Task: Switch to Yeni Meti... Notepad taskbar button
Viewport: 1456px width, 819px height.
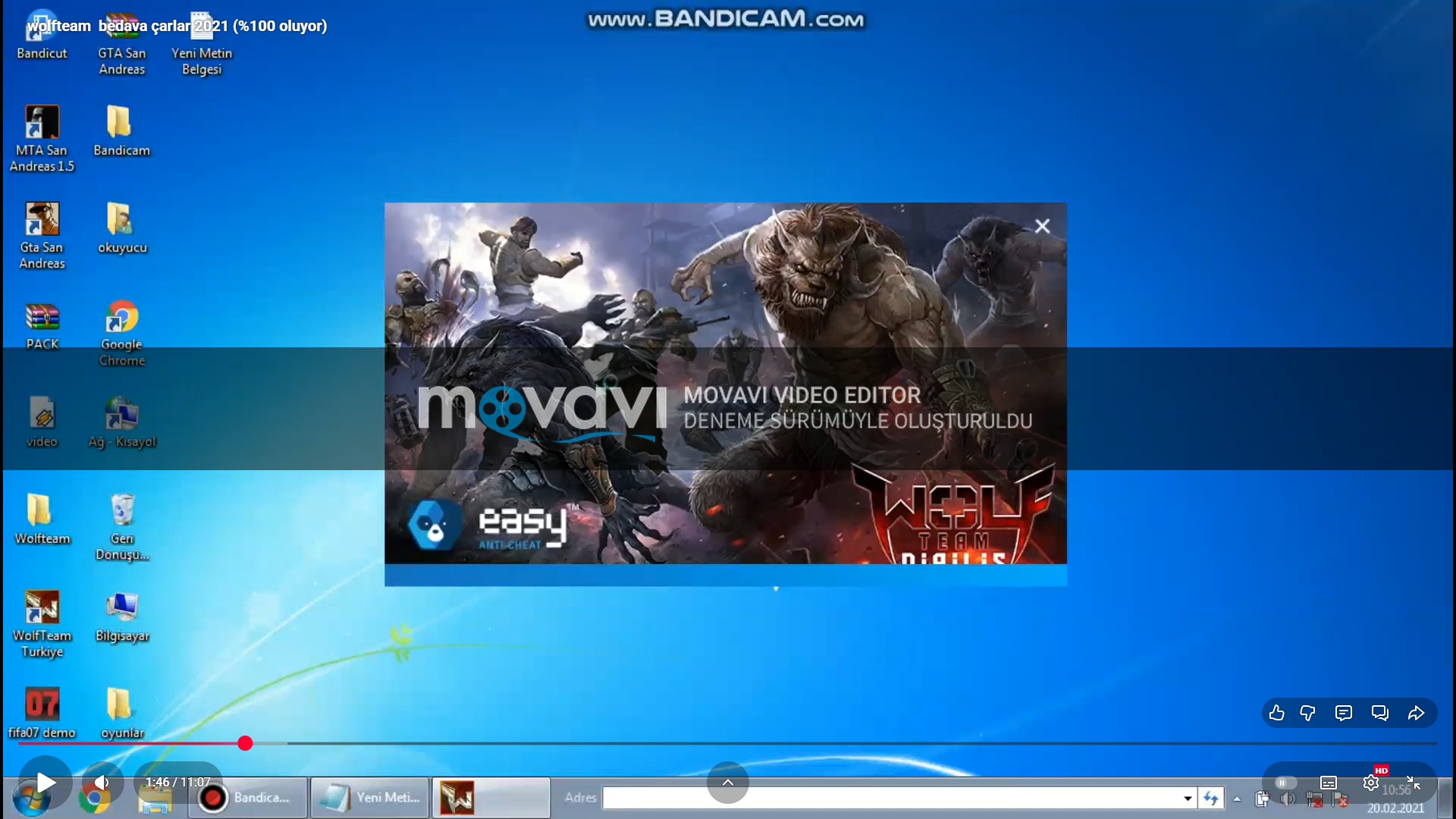Action: click(370, 798)
